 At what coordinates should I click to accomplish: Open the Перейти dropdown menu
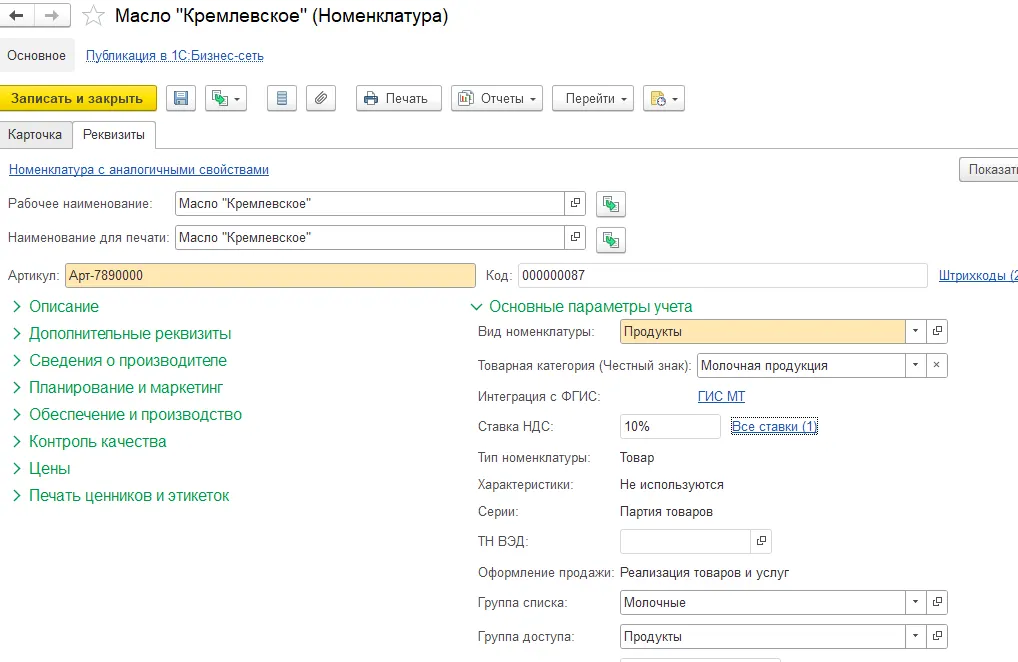[593, 99]
